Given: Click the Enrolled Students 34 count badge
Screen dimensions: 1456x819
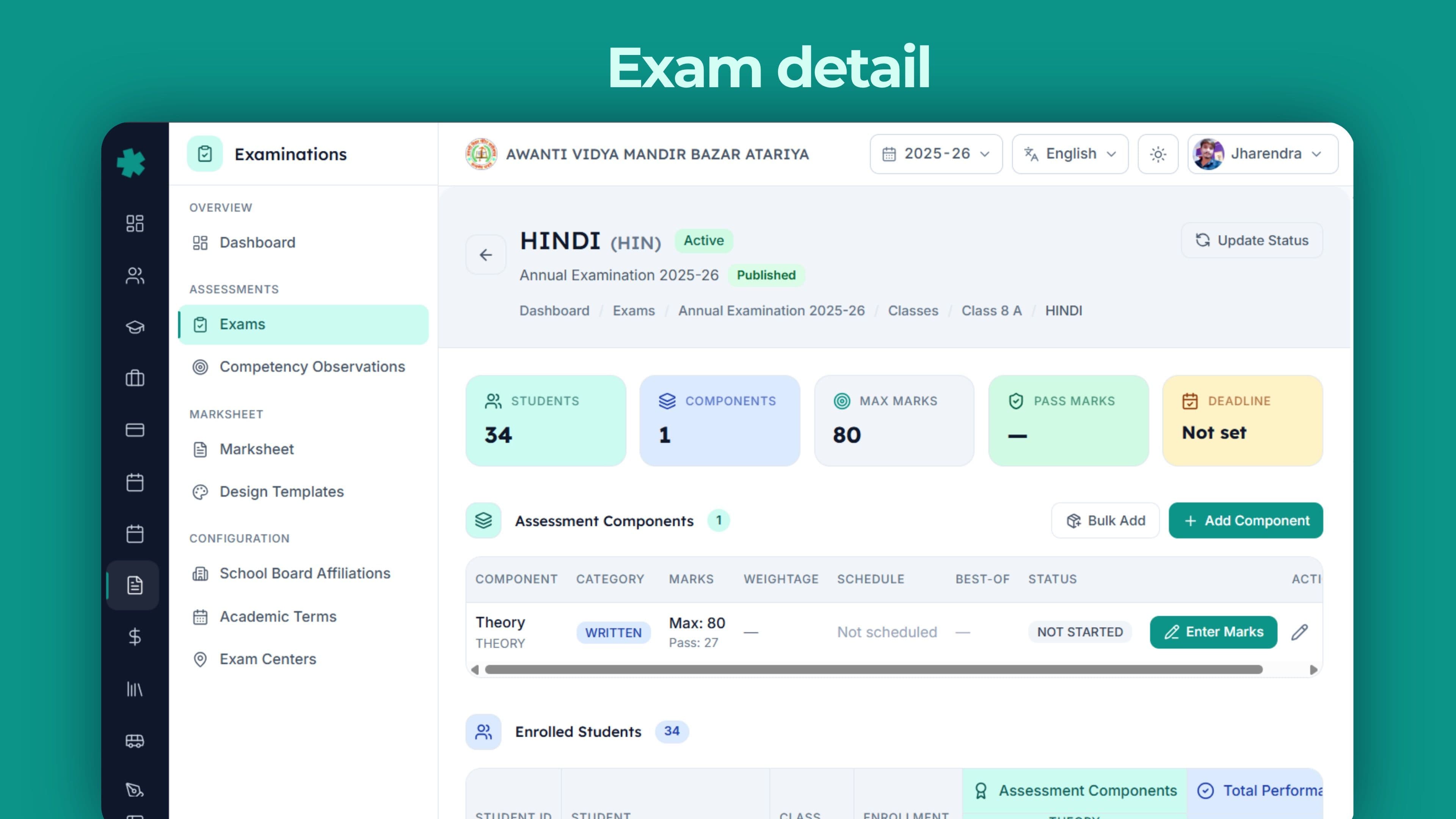Looking at the screenshot, I should (672, 731).
